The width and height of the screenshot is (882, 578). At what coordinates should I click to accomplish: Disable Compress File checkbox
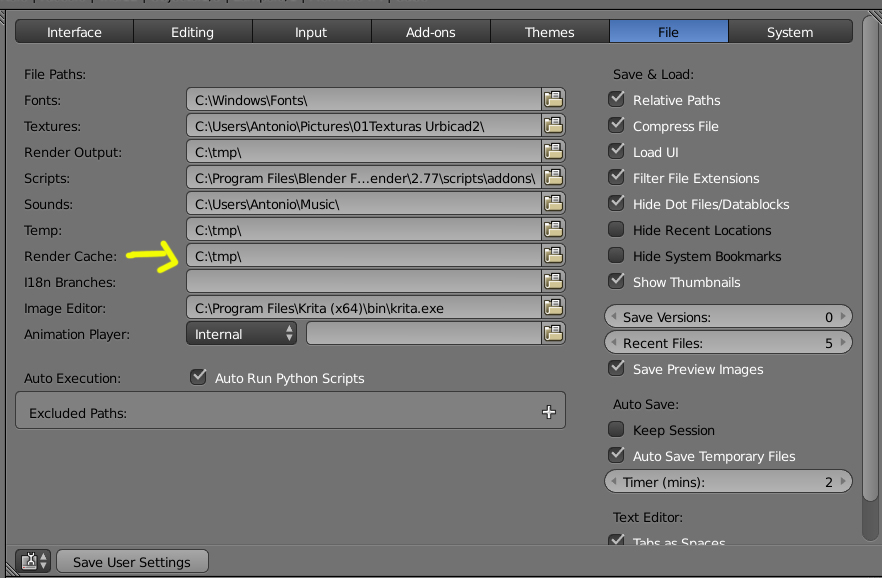[616, 126]
